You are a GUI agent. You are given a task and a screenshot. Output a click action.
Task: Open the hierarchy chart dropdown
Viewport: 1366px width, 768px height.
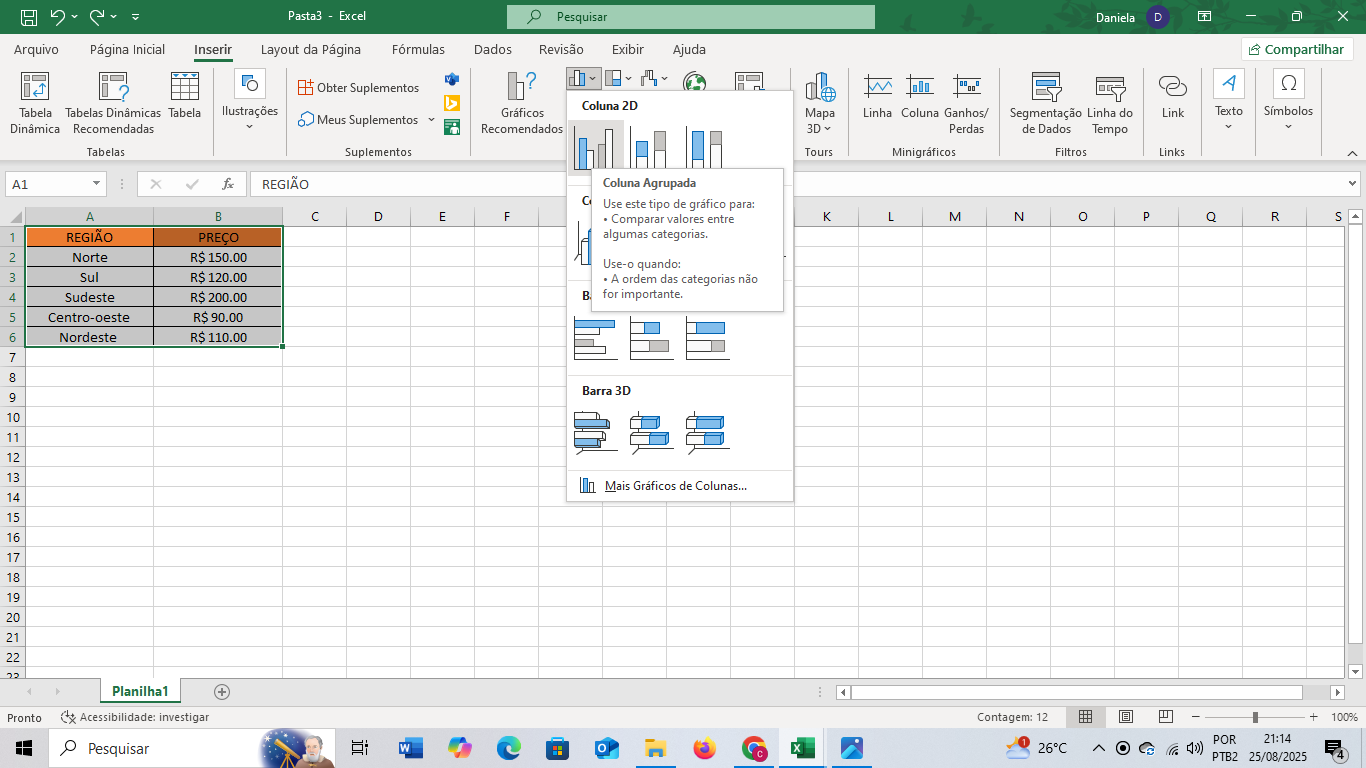point(620,78)
